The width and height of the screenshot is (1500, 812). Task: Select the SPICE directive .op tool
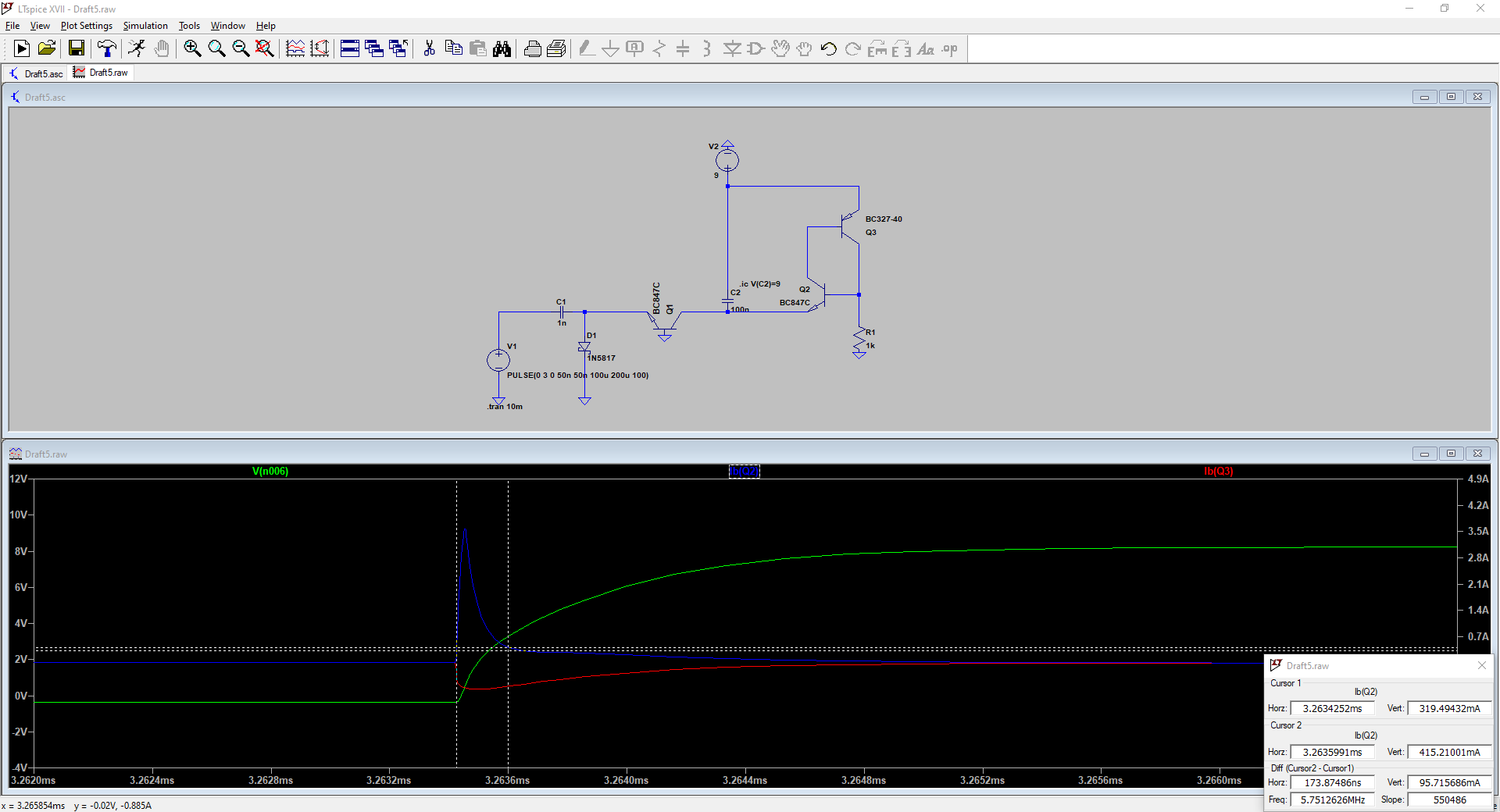[950, 48]
